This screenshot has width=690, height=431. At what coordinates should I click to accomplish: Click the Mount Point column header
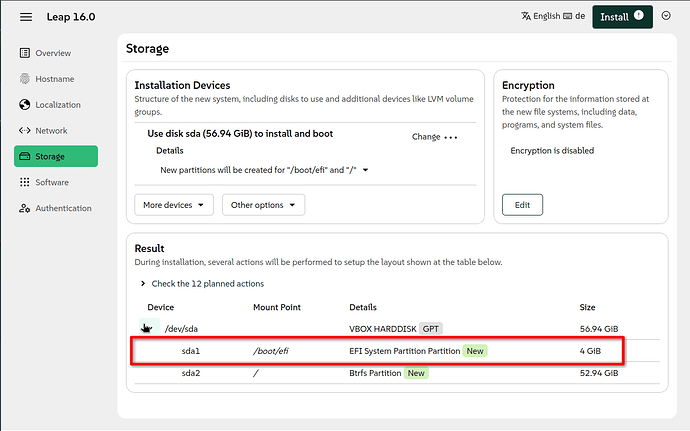(x=276, y=307)
